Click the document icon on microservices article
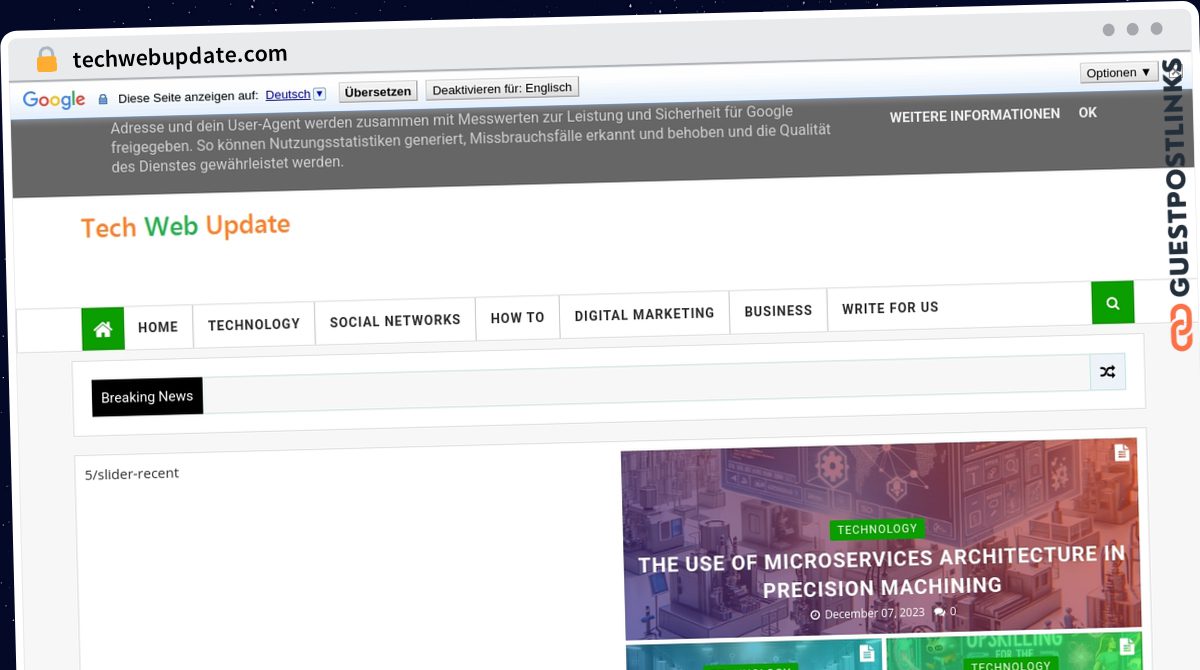Image resolution: width=1200 pixels, height=670 pixels. tap(1122, 453)
